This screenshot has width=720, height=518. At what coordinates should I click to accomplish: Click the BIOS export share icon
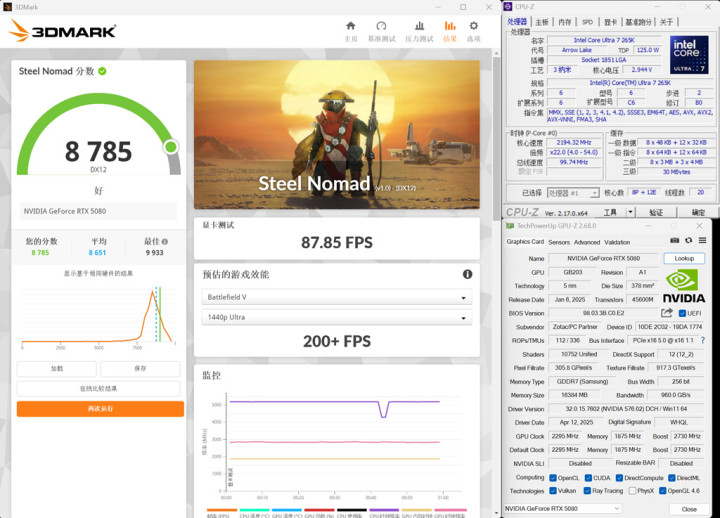coord(667,313)
